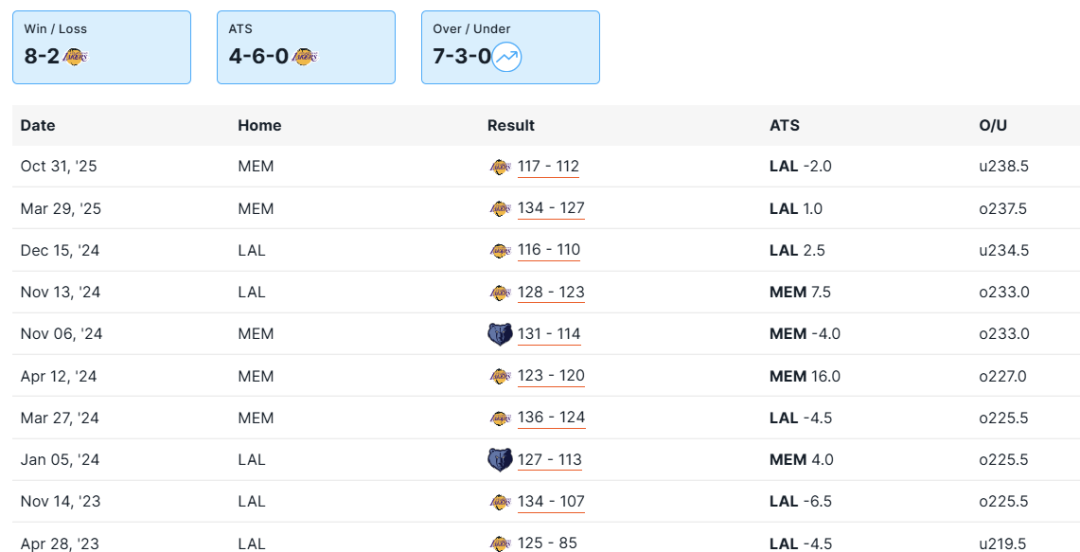Click Lakers logo in Oct 31, '25 row

click(x=500, y=167)
